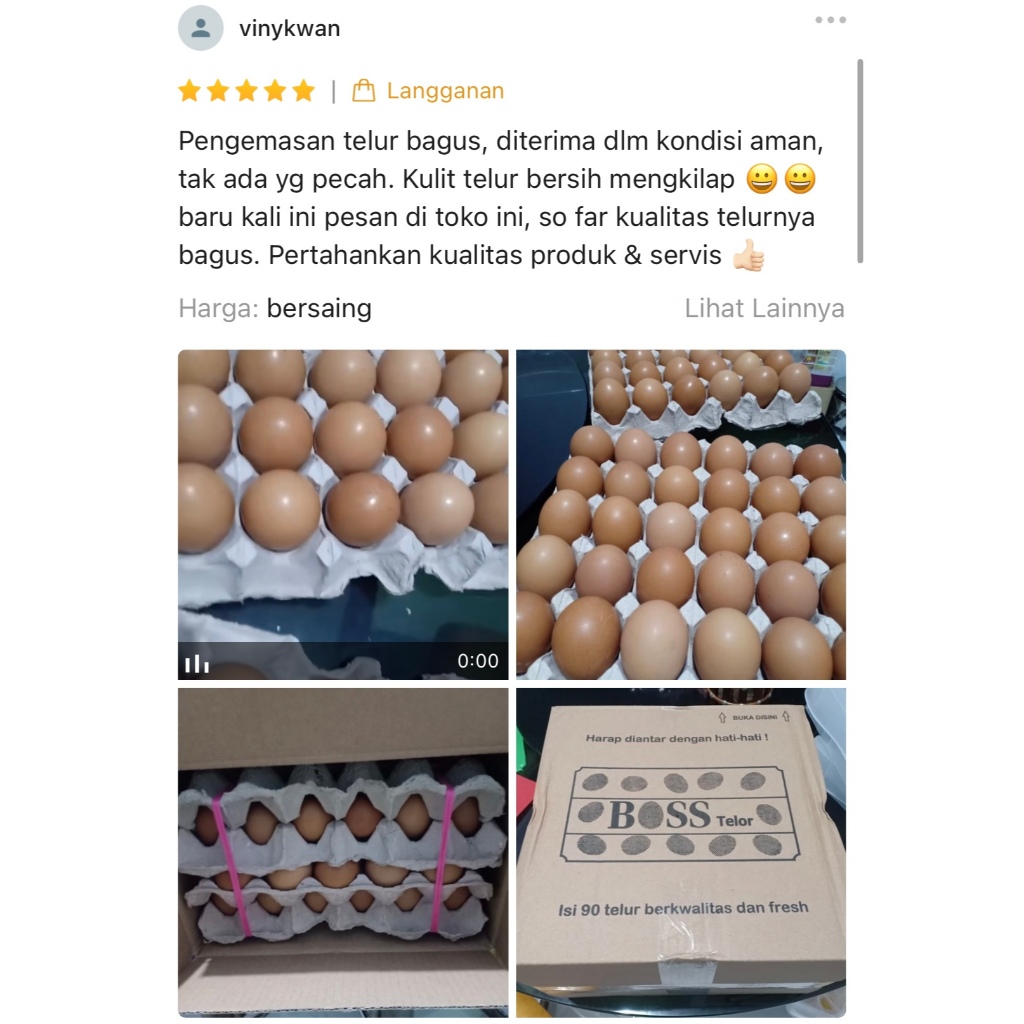Open the photo of eggs on trays

681,515
